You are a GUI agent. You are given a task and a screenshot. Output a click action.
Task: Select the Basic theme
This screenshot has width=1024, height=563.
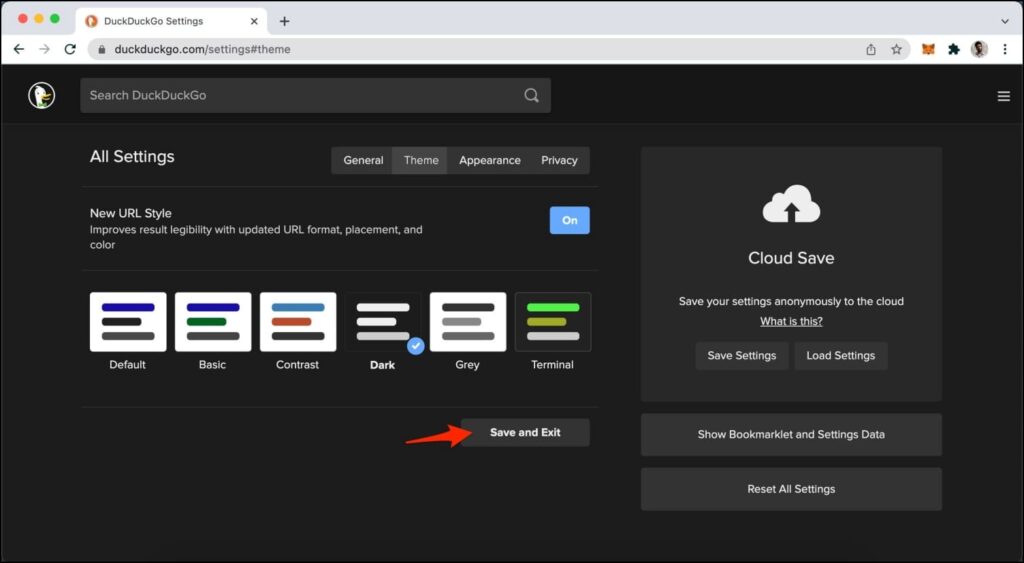pos(213,322)
